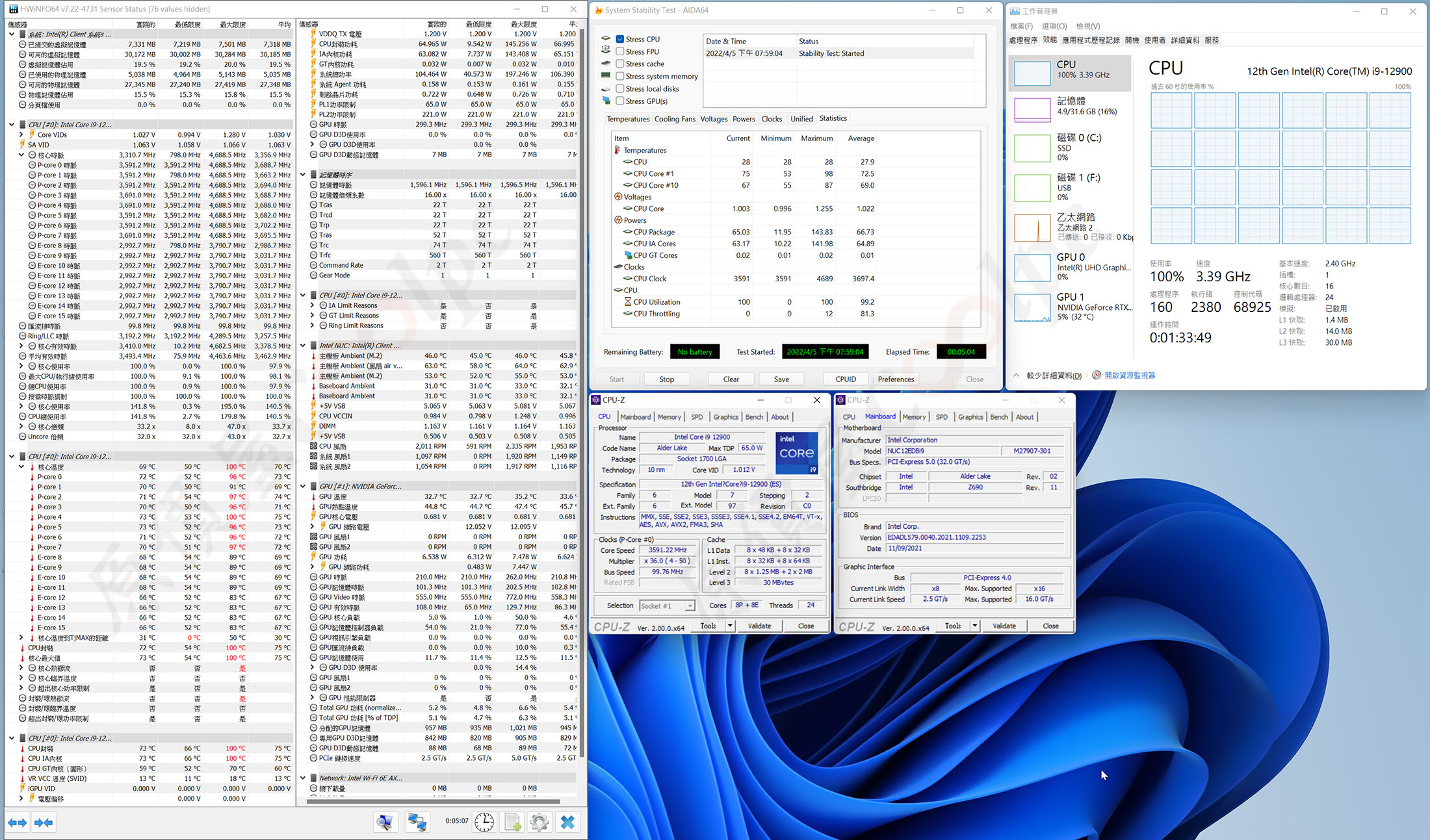
Task: Click HWiNFO64 title bar app icon
Action: 13,9
